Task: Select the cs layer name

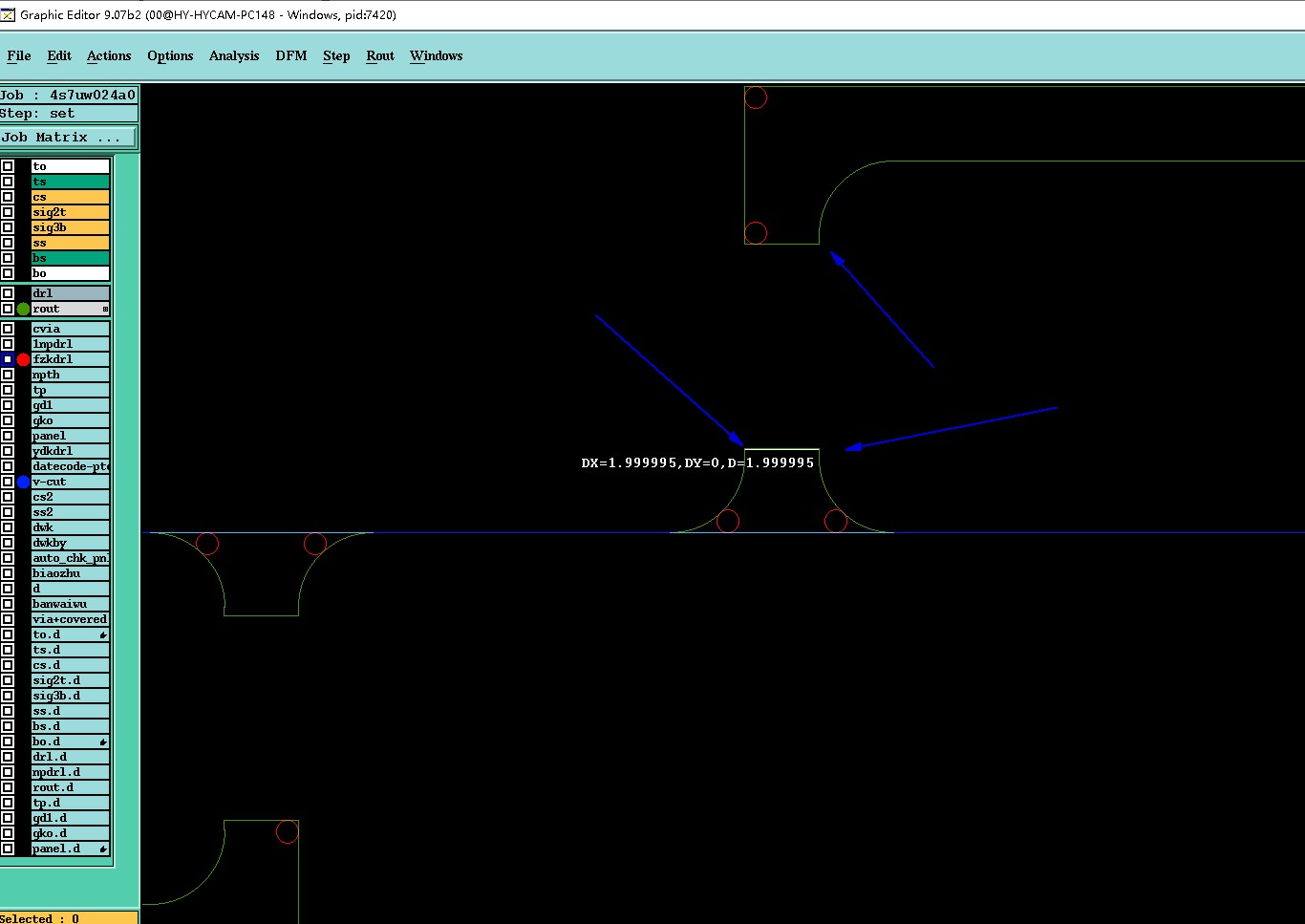Action: tap(71, 197)
